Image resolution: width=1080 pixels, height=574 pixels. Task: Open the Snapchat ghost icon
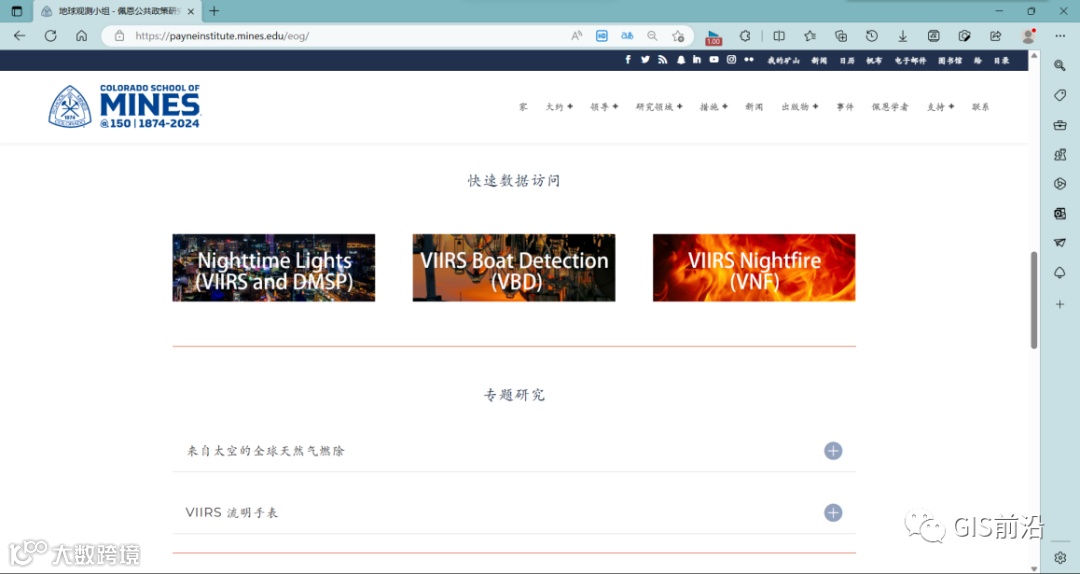[681, 60]
